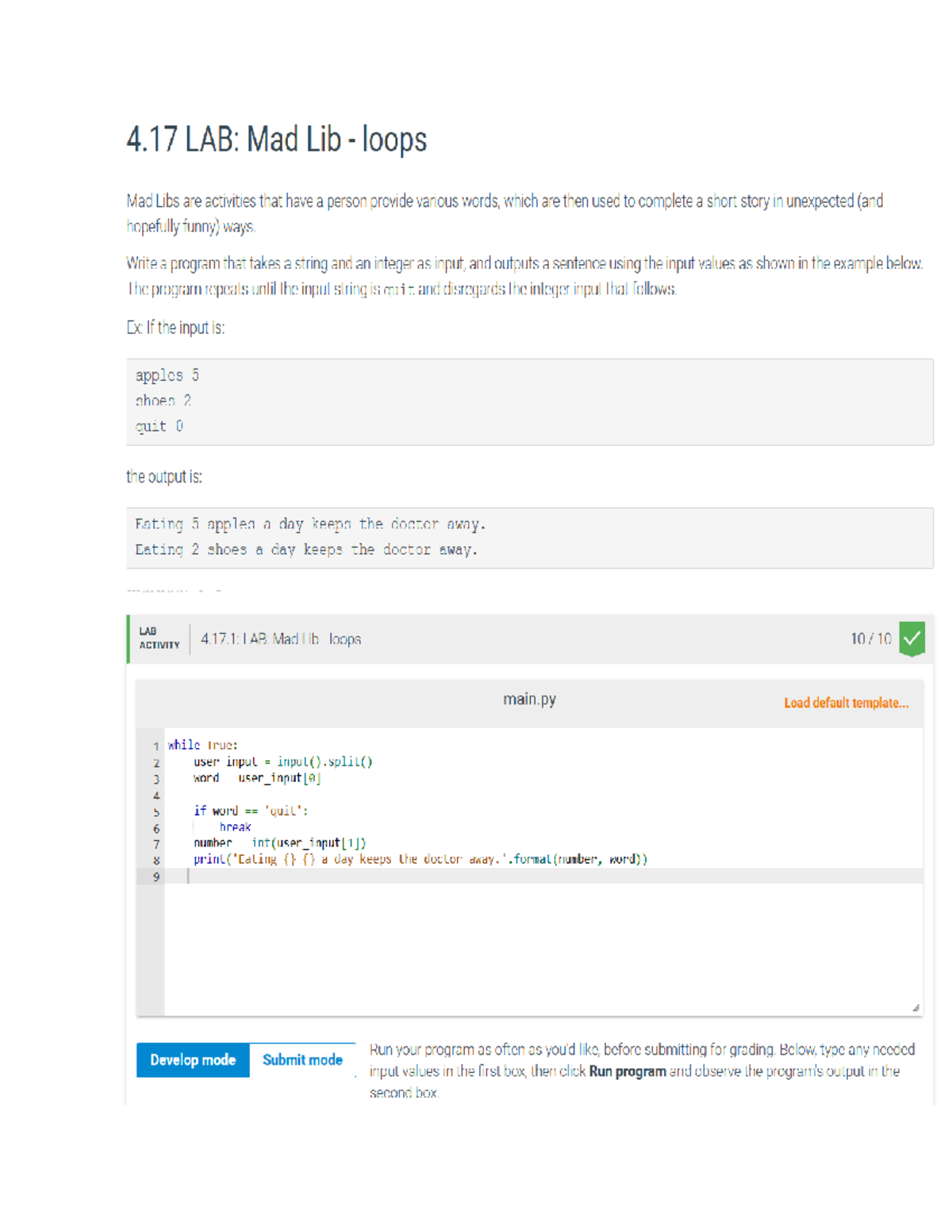Click the 10 / 10 score indicator

pyautogui.click(x=870, y=639)
